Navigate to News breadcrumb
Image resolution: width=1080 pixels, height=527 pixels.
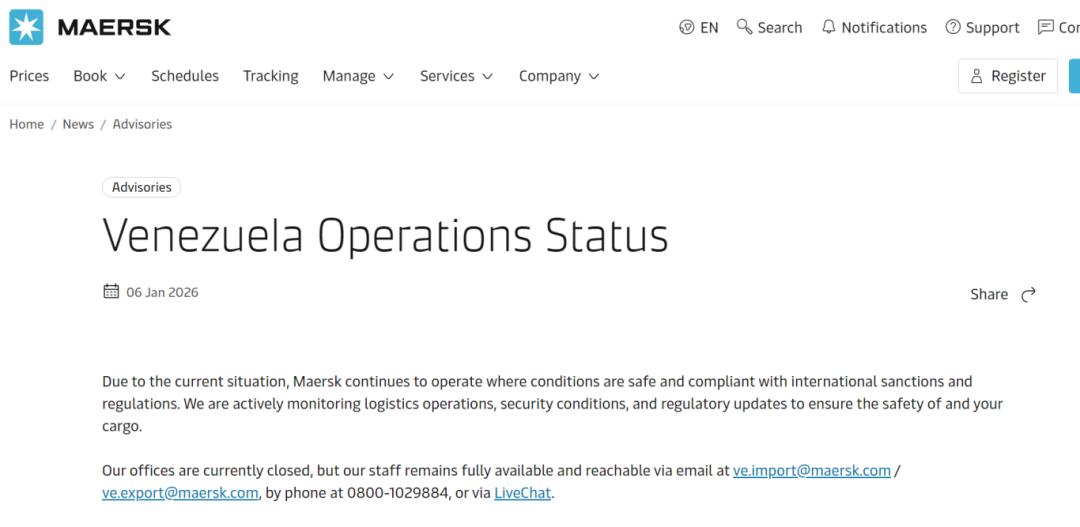click(x=78, y=124)
